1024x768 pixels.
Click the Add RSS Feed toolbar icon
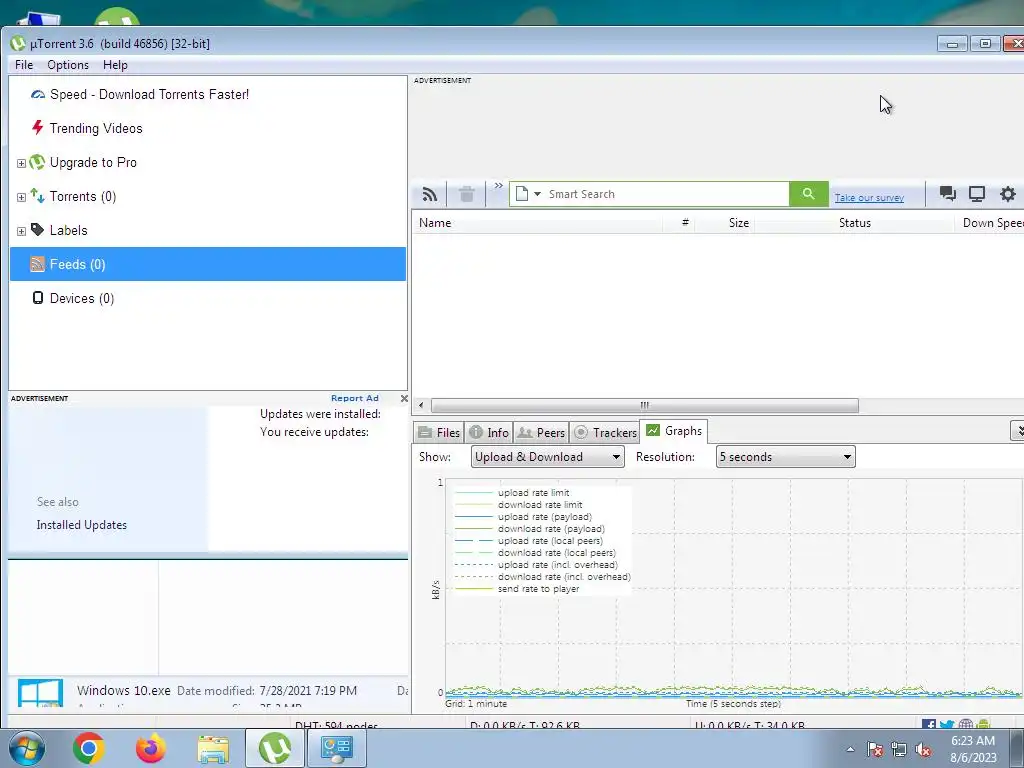(x=430, y=194)
